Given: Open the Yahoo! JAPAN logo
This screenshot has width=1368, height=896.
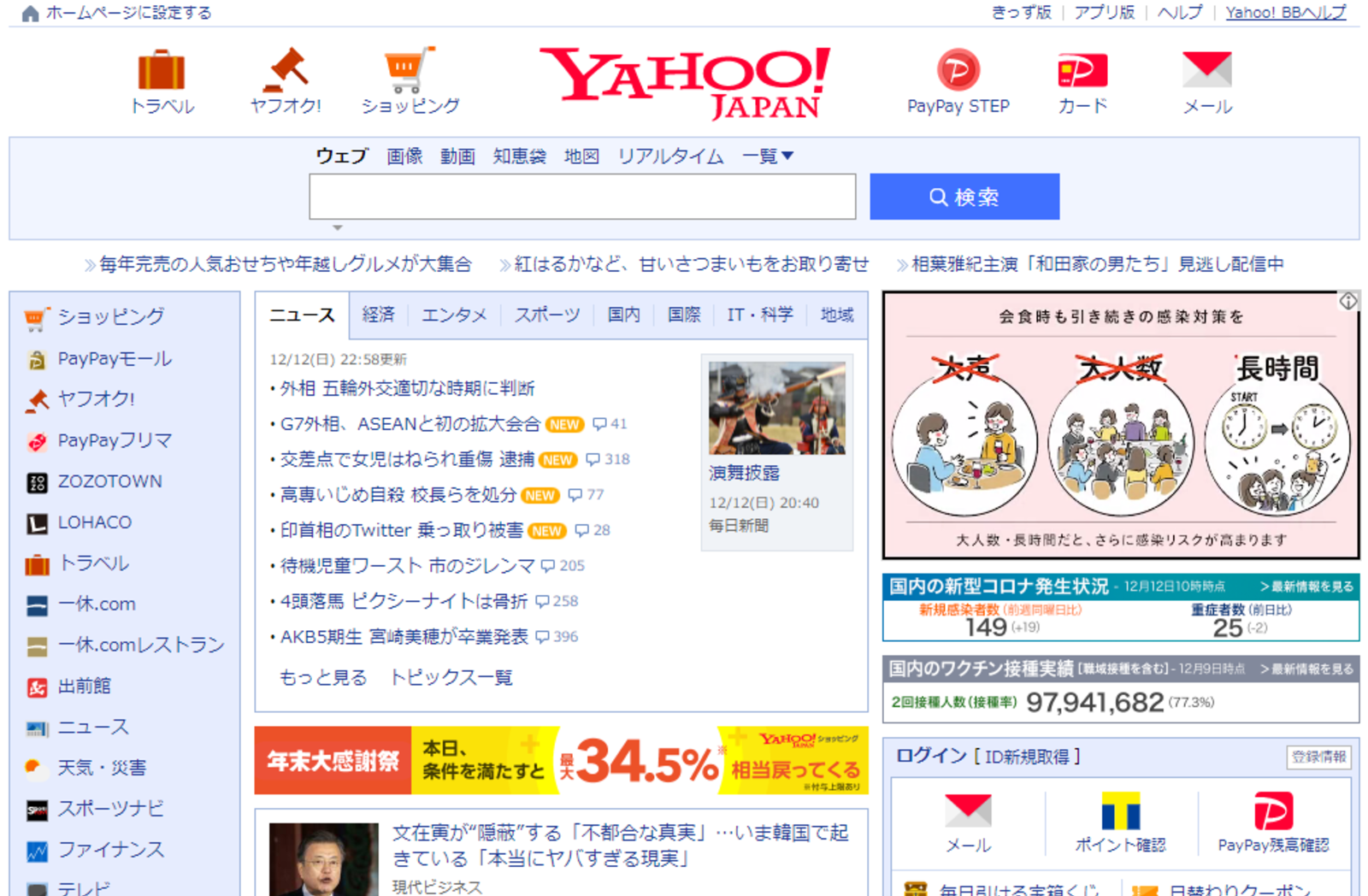Looking at the screenshot, I should (x=685, y=82).
